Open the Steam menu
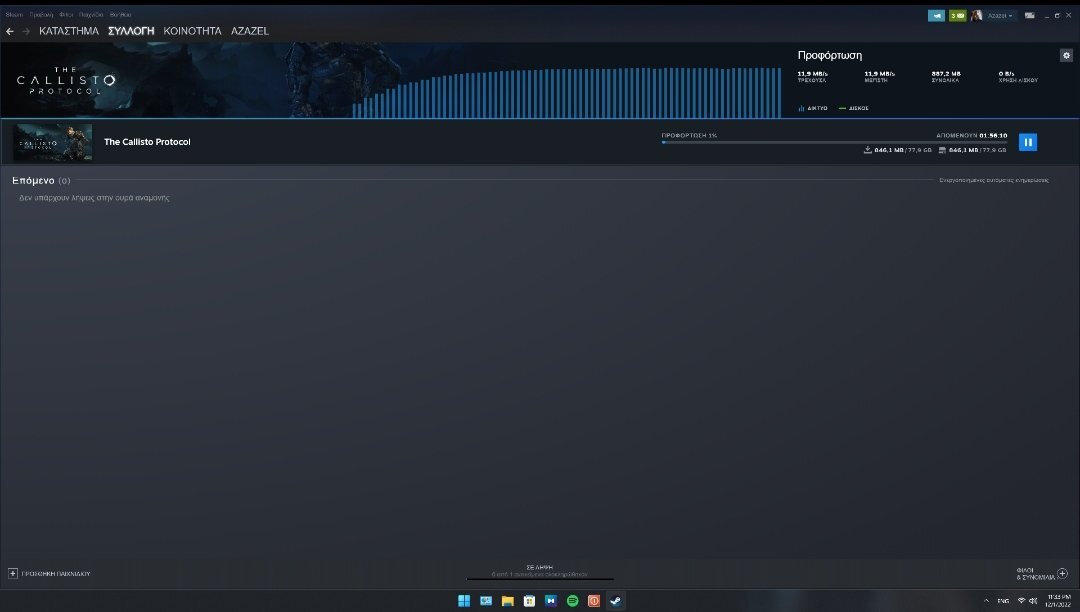1080x612 pixels. click(x=14, y=14)
